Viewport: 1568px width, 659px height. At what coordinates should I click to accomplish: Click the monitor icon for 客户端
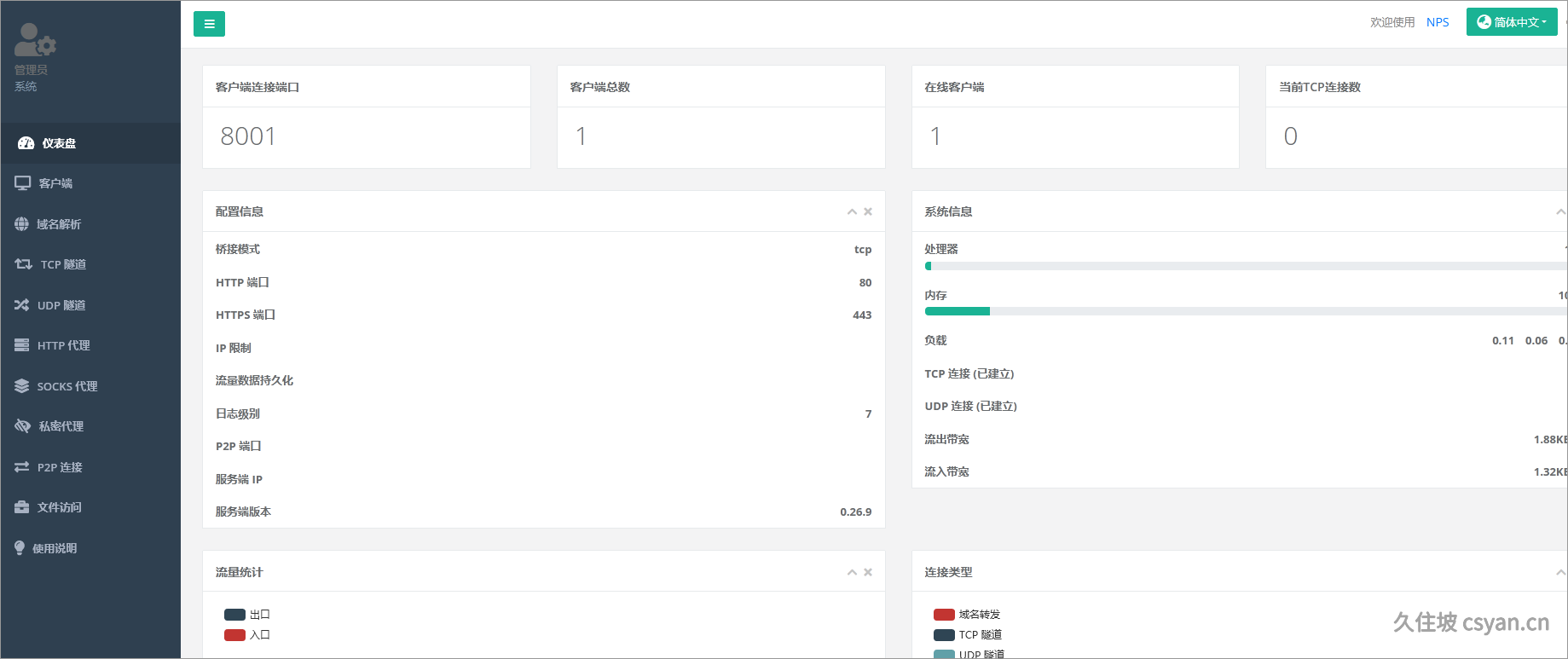tap(22, 183)
